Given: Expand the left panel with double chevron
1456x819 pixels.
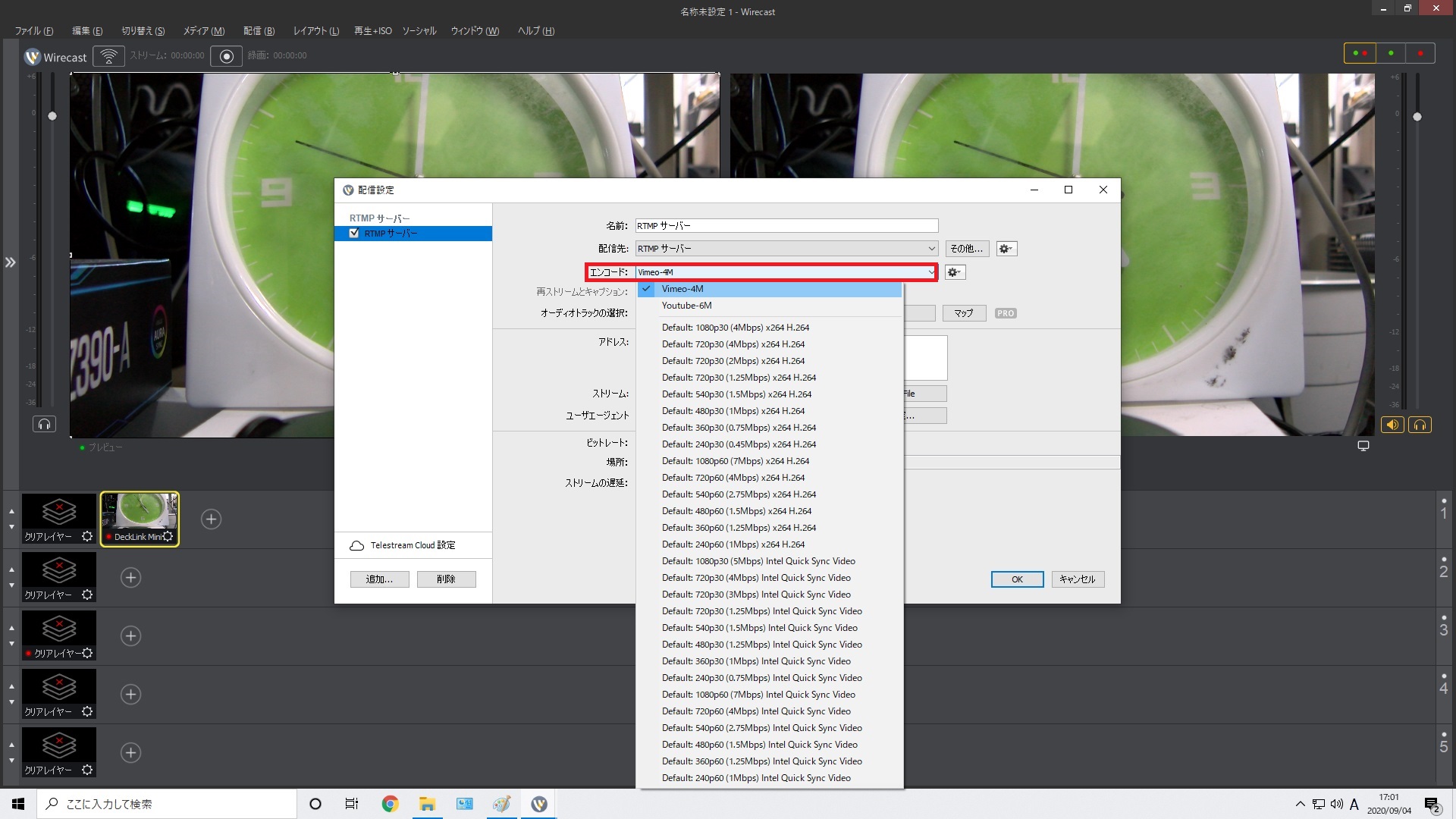Looking at the screenshot, I should click(10, 262).
